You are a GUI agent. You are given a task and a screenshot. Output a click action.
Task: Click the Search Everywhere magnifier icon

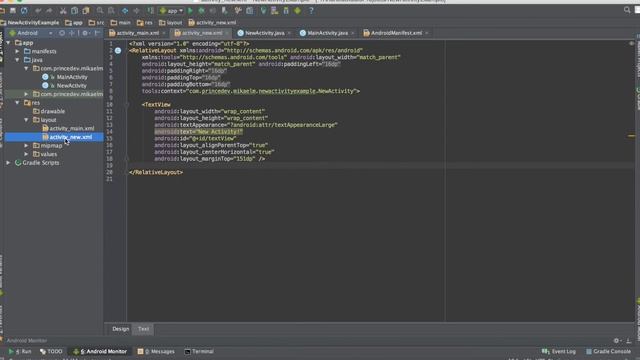[627, 10]
